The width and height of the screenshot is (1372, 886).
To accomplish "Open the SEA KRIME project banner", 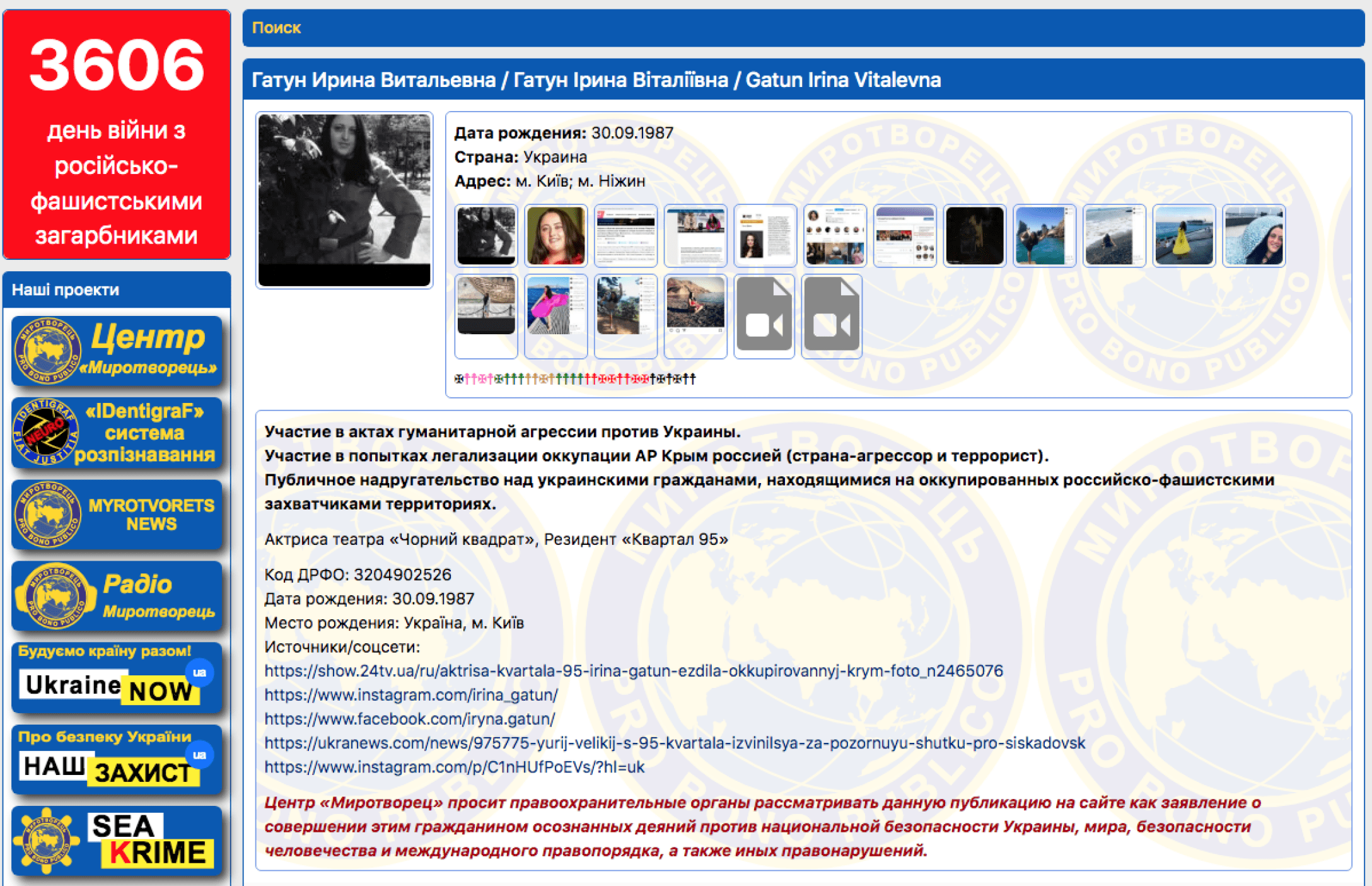I will [117, 841].
